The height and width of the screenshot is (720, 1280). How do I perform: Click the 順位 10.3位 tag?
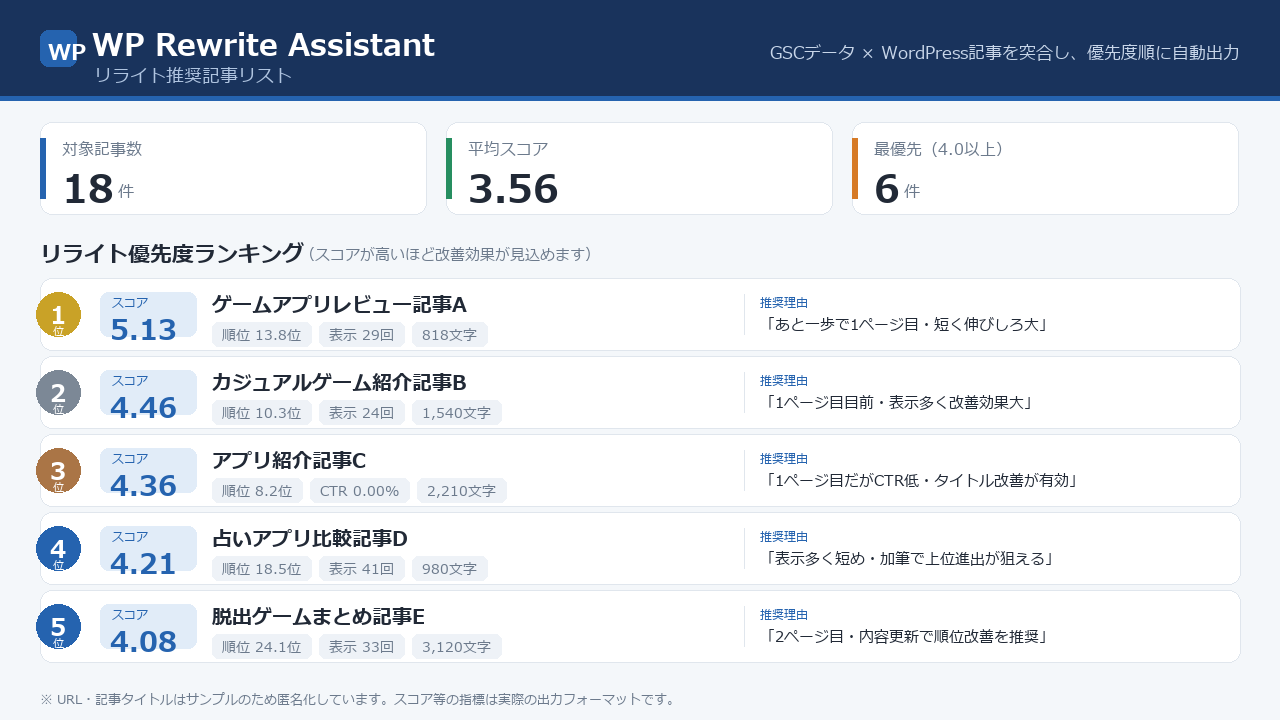(262, 413)
